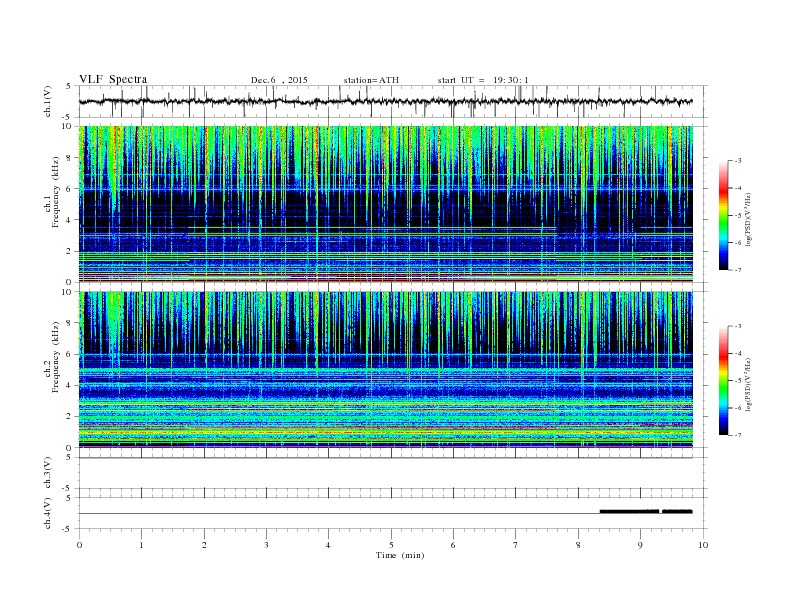Select the ch.2 "Frequency (kHz)" axis label
792x612 pixels.
(x=56, y=357)
